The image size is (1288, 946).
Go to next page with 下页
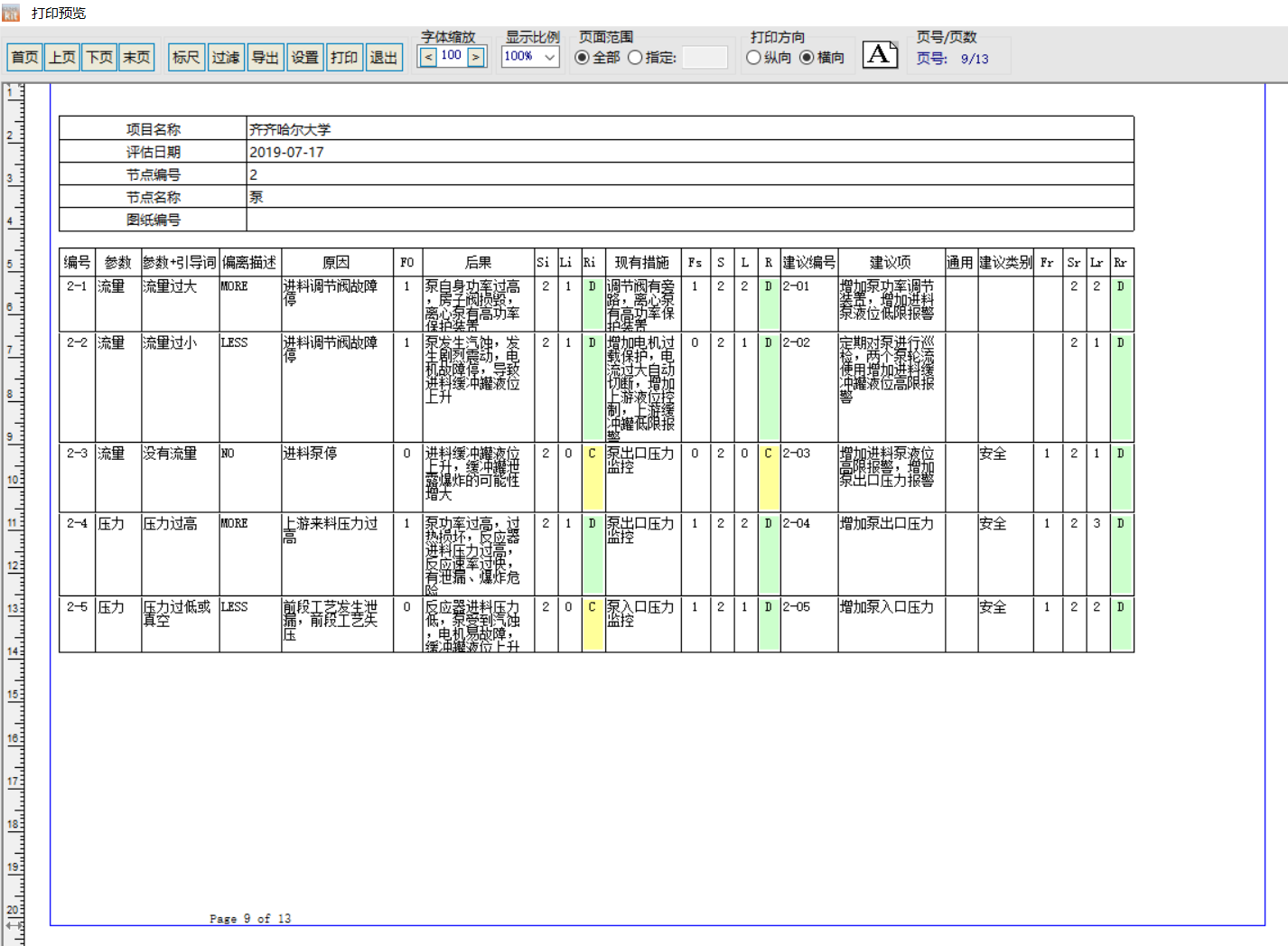(99, 58)
